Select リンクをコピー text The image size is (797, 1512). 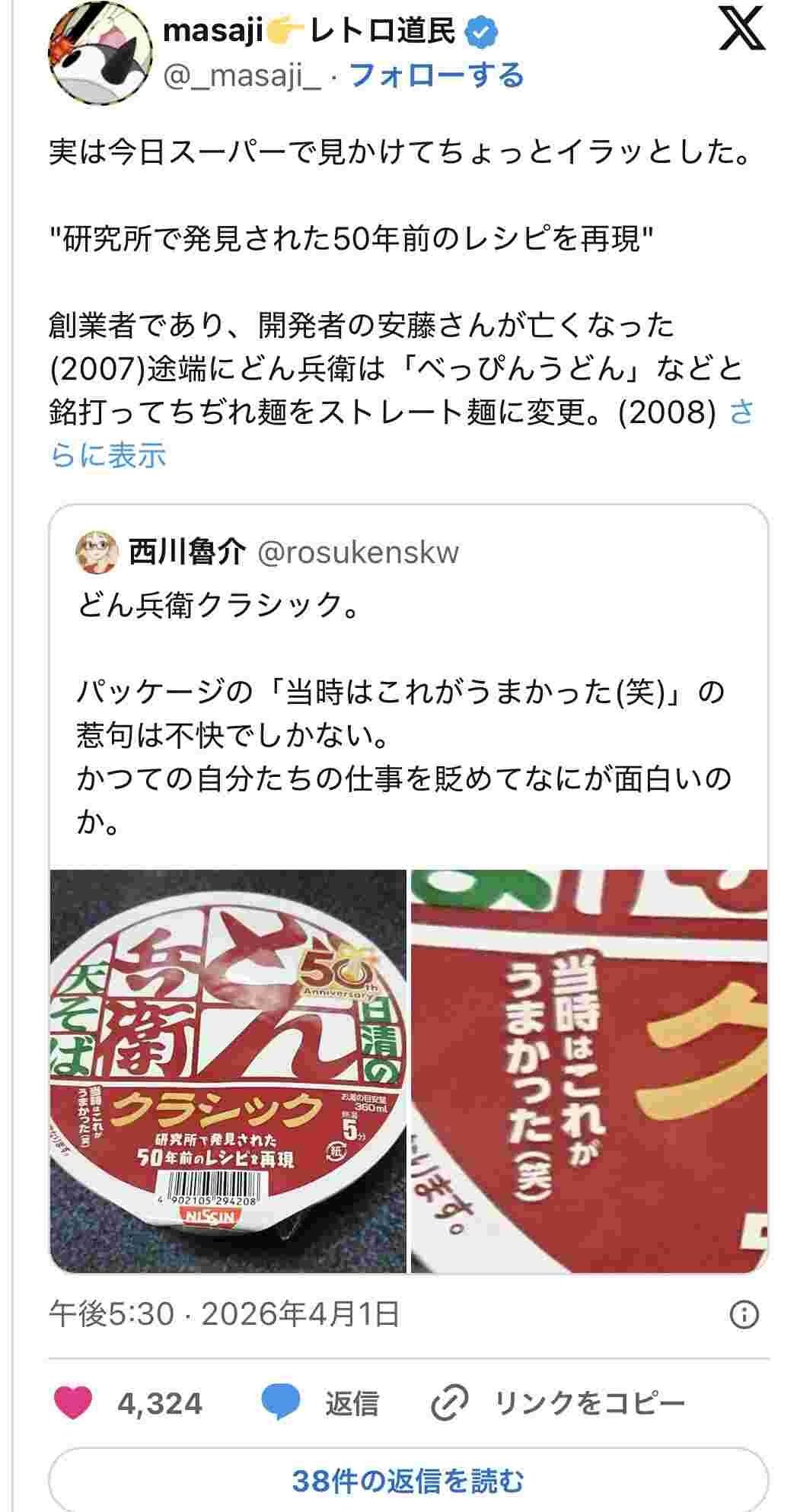click(590, 1403)
